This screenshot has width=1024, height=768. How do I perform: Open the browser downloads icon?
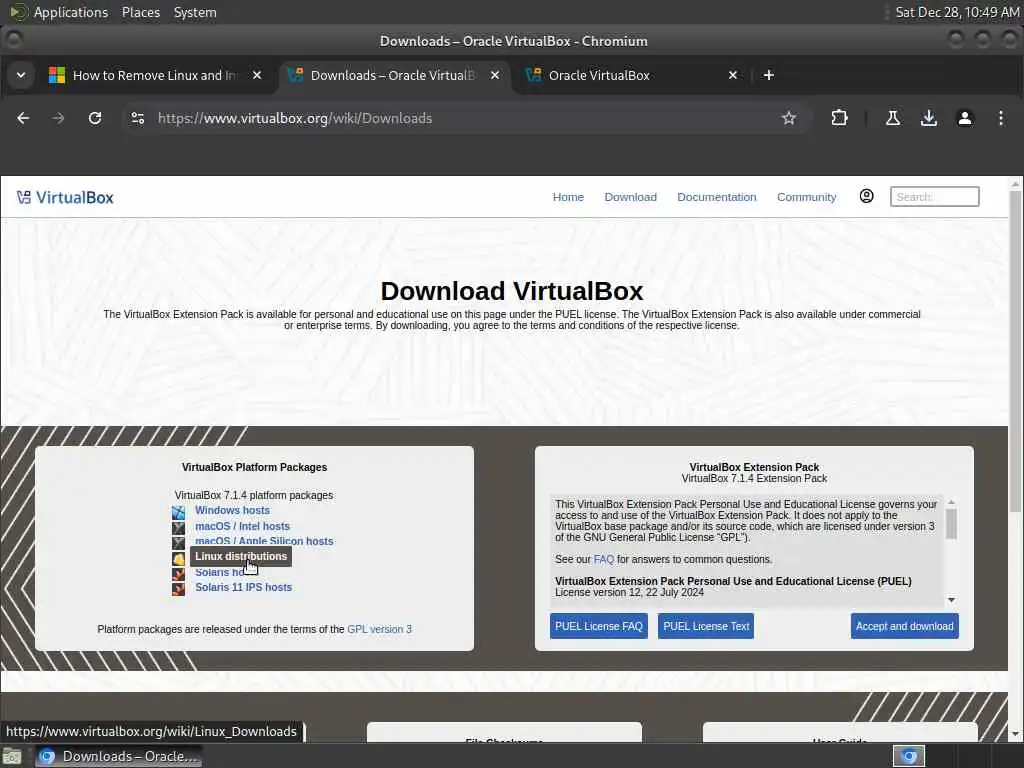(x=929, y=118)
